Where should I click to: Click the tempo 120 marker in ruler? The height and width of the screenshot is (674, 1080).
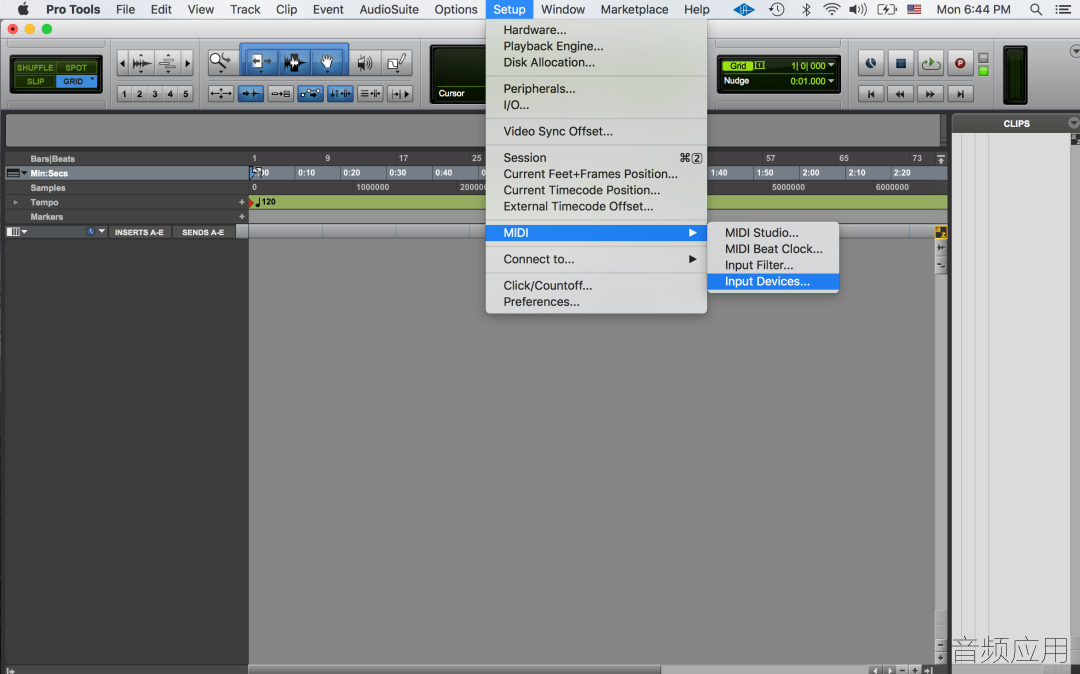[264, 202]
